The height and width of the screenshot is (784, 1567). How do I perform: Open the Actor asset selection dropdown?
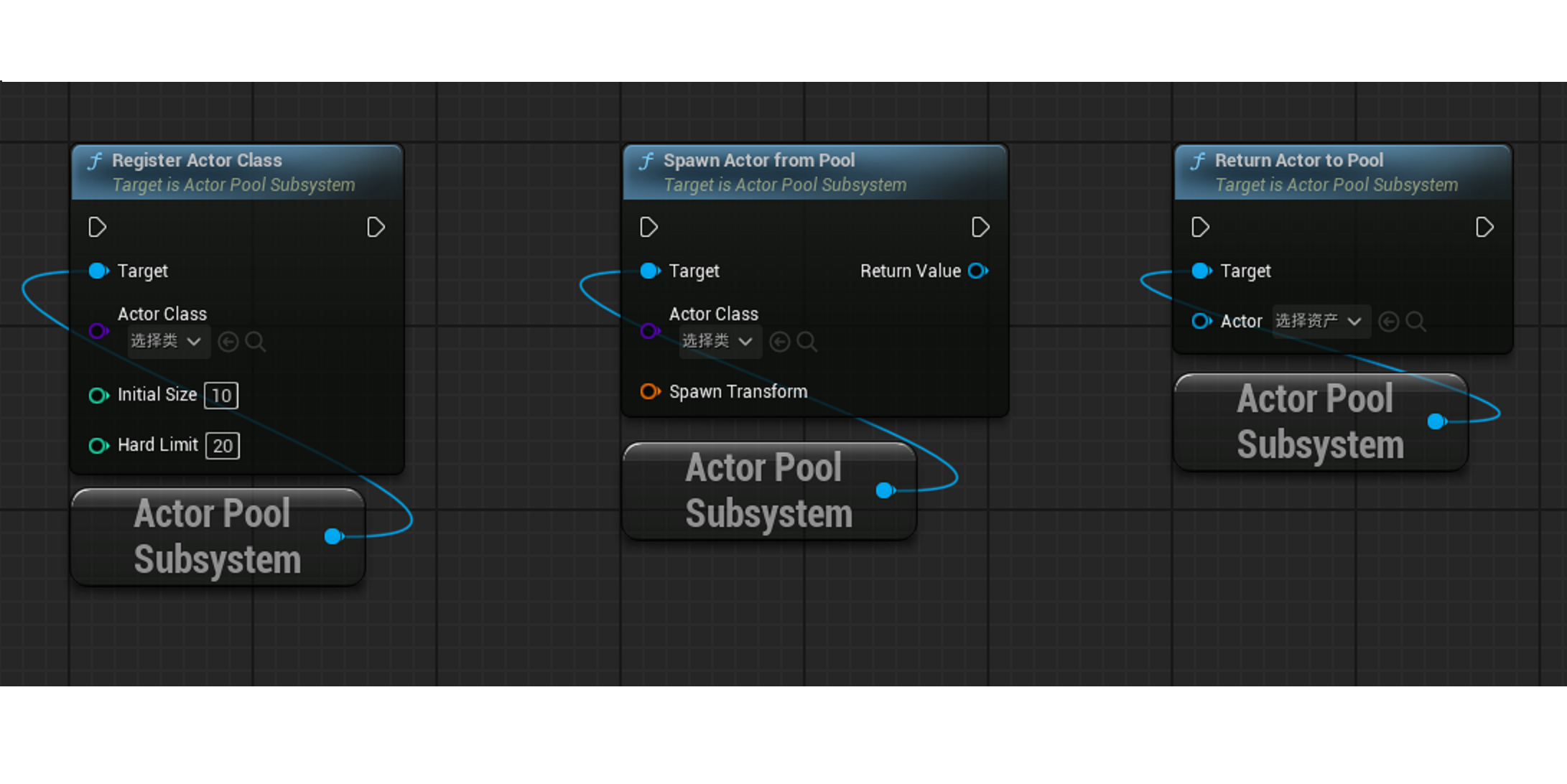click(x=1321, y=321)
